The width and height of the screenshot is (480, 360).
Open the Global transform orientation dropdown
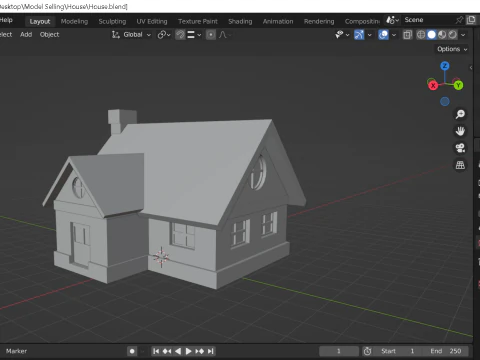(137, 35)
